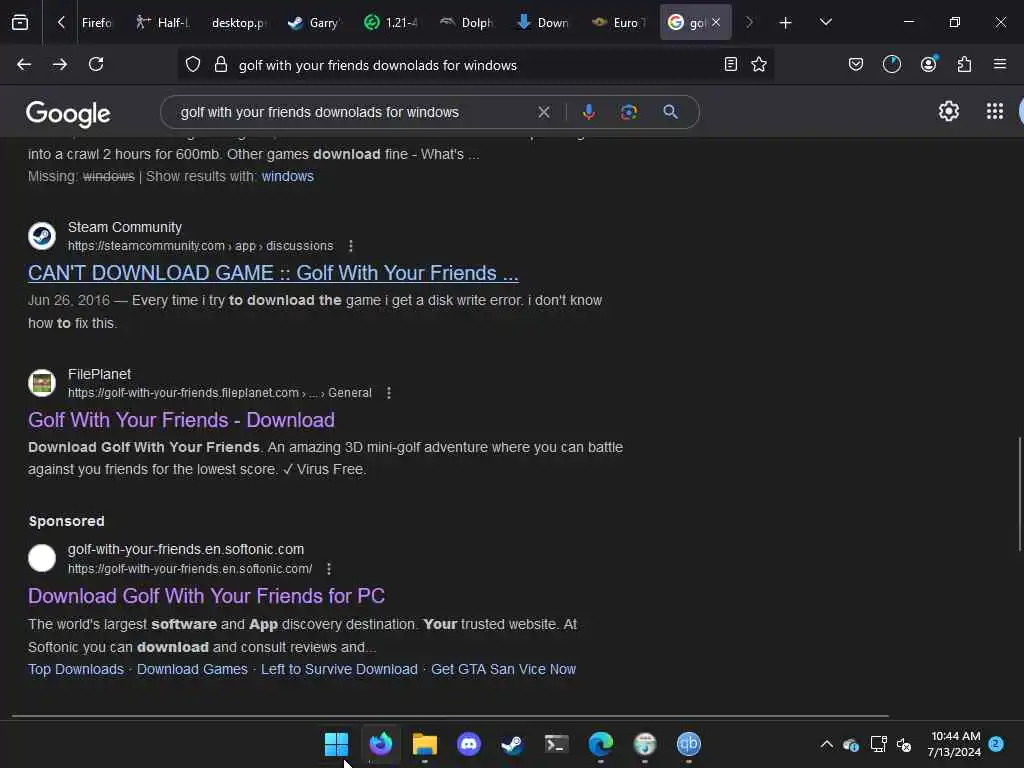Open the Top Downloads sitelink
This screenshot has width=1024, height=768.
point(76,669)
